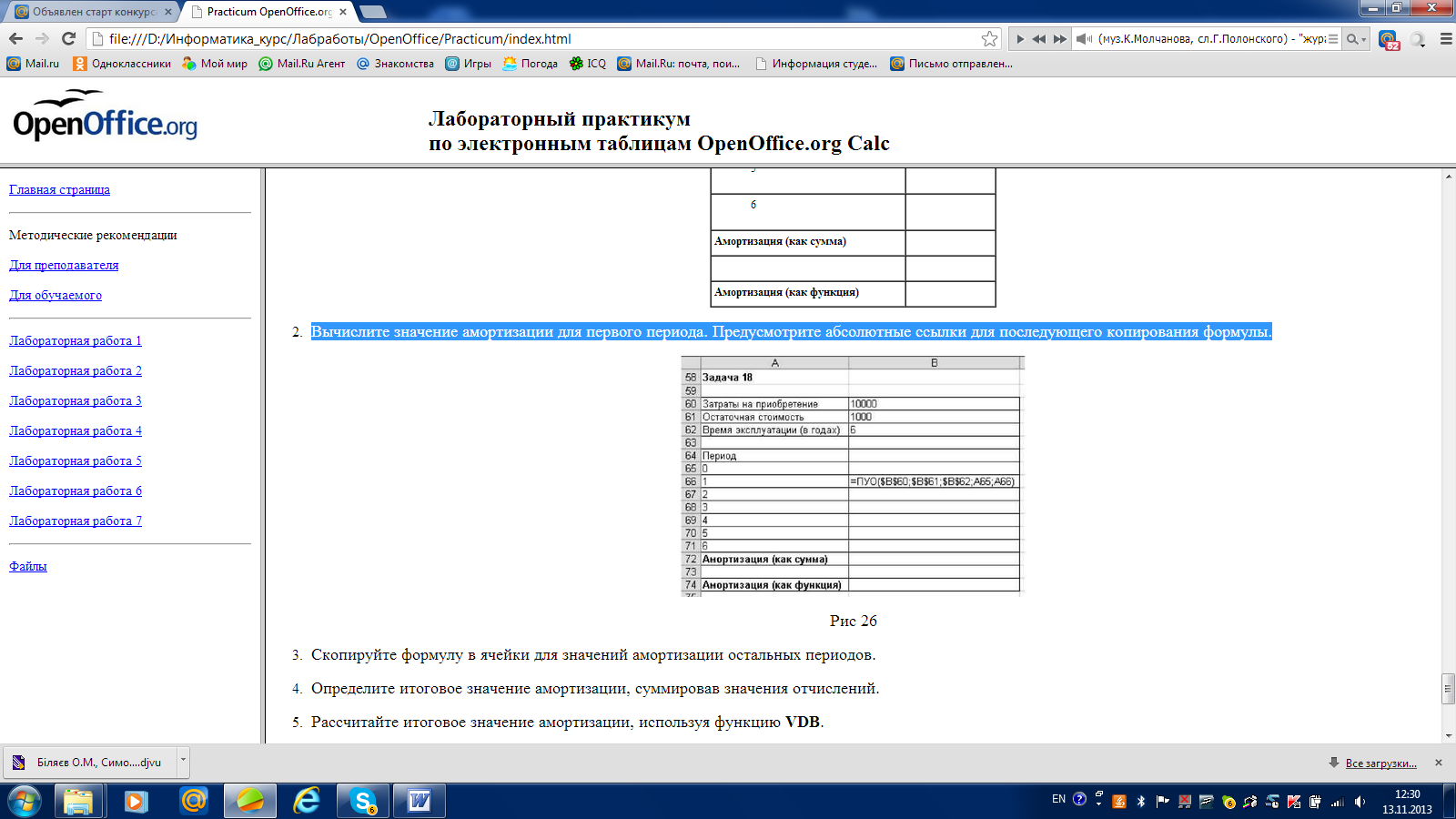
Task: Open the network signal tray icon
Action: pyautogui.click(x=1338, y=802)
